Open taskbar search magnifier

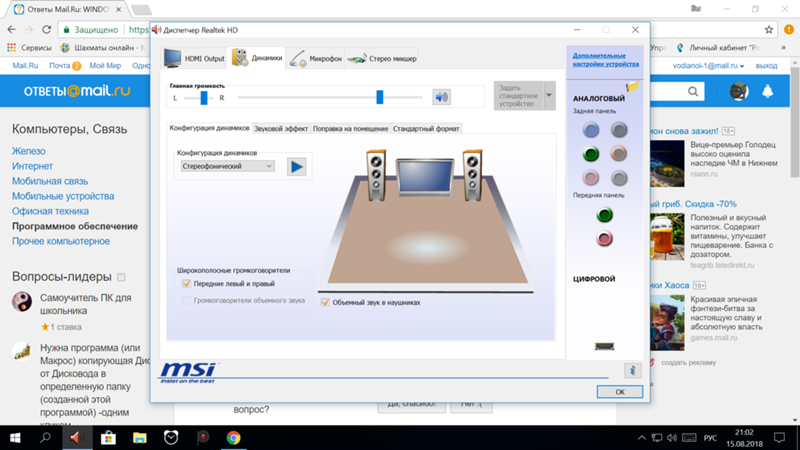point(46,438)
